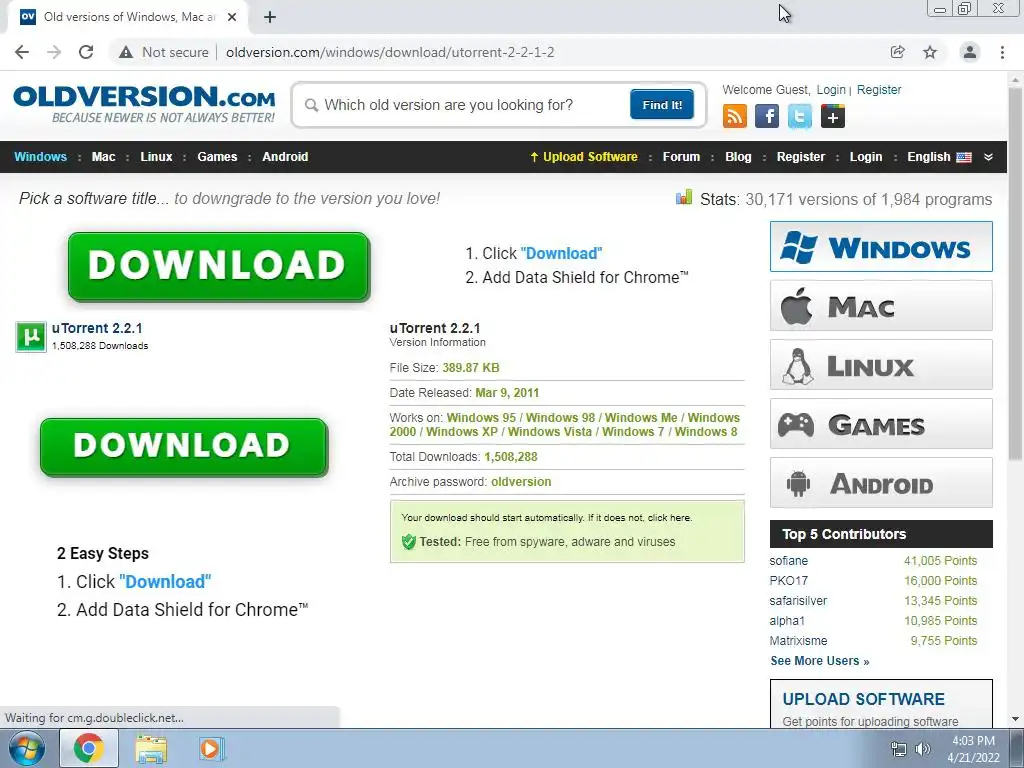Screen dimensions: 1024x768
Task: Open the Chrome profile avatar icon
Action: coord(970,52)
